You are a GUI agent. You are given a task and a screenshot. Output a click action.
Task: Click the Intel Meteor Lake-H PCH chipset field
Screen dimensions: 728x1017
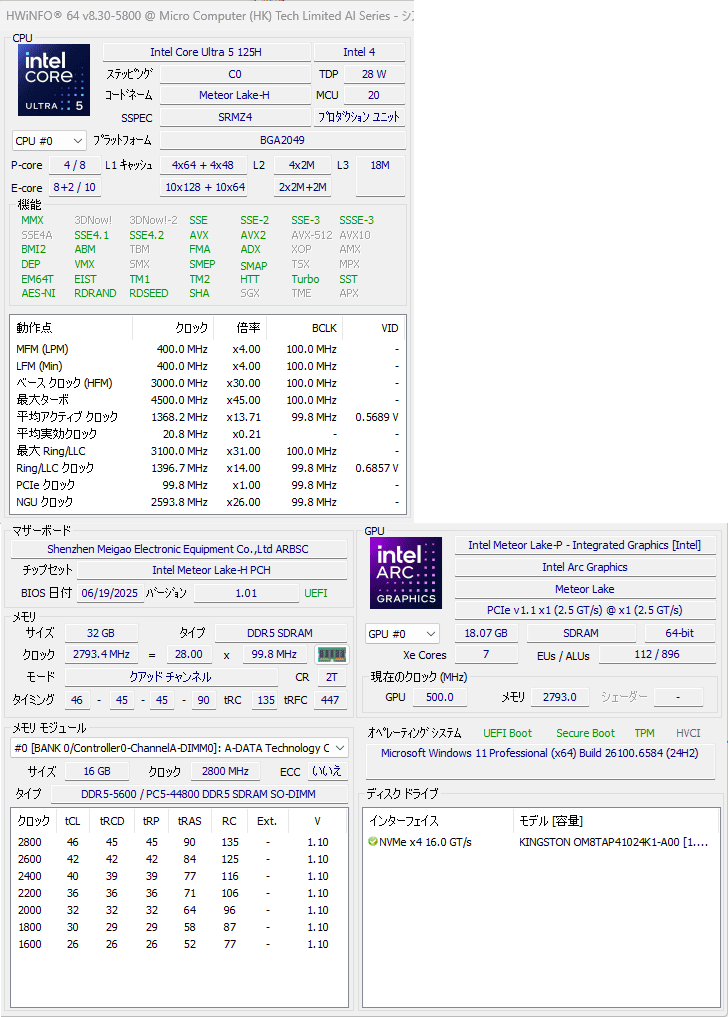[209, 570]
